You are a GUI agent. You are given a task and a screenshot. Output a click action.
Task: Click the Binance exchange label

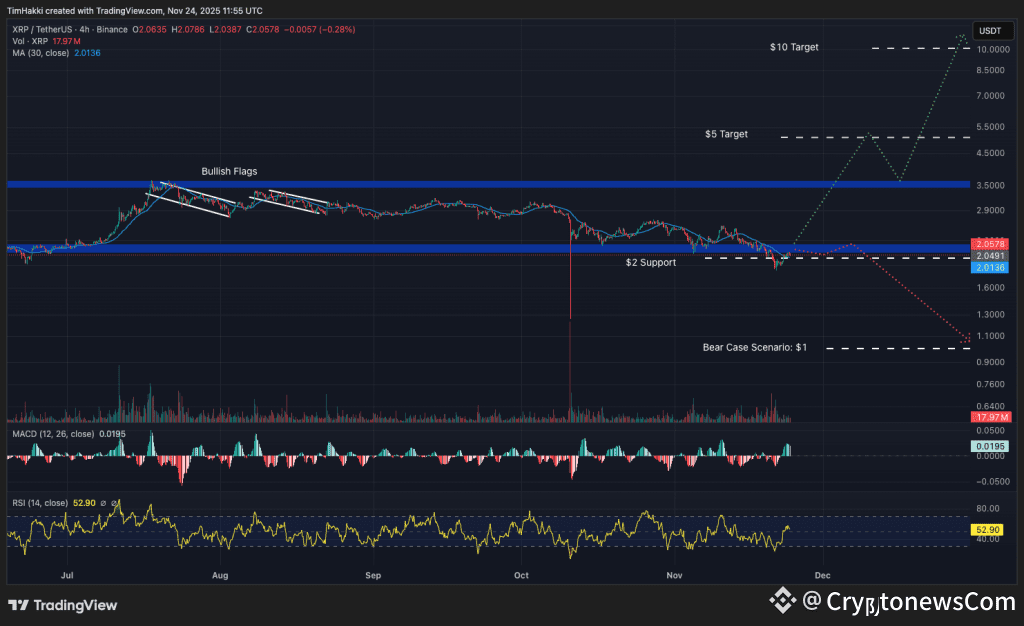(x=113, y=30)
